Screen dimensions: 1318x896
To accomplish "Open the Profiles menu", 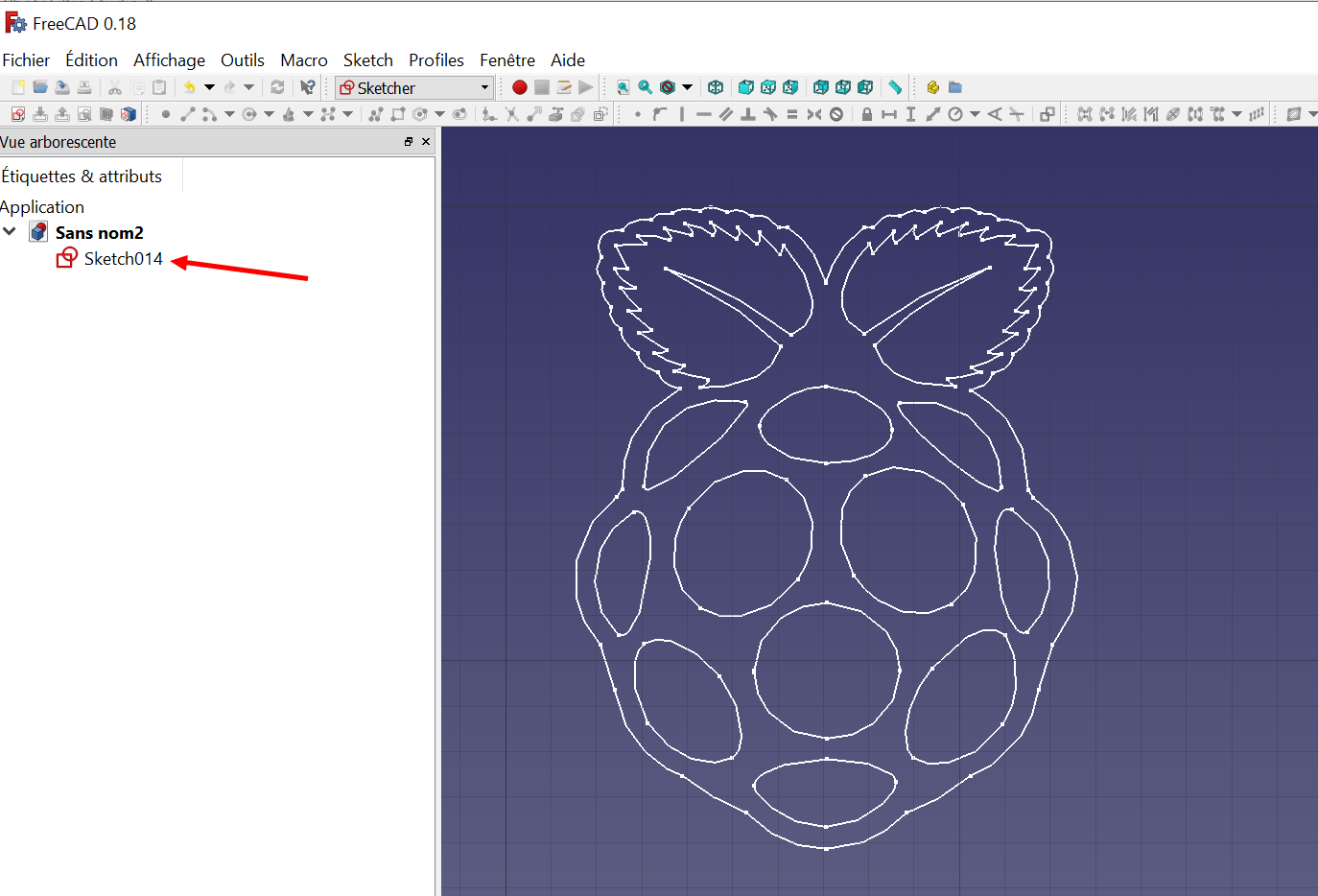I will [x=436, y=59].
